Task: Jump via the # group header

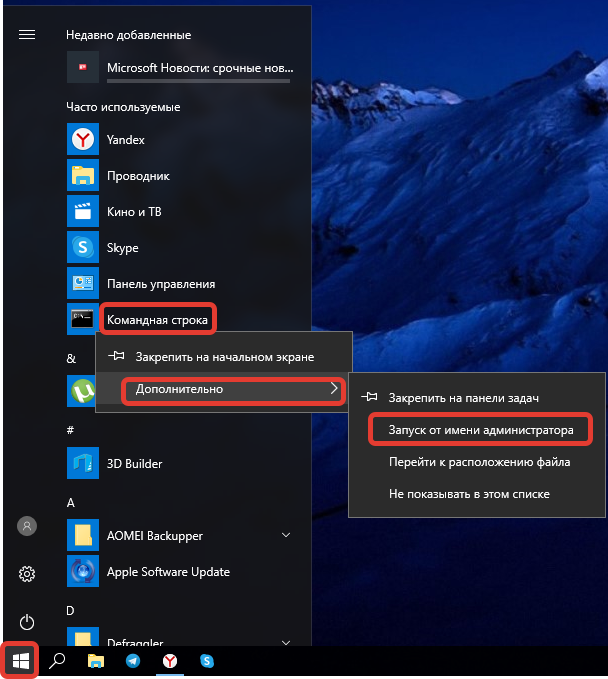Action: tap(70, 430)
